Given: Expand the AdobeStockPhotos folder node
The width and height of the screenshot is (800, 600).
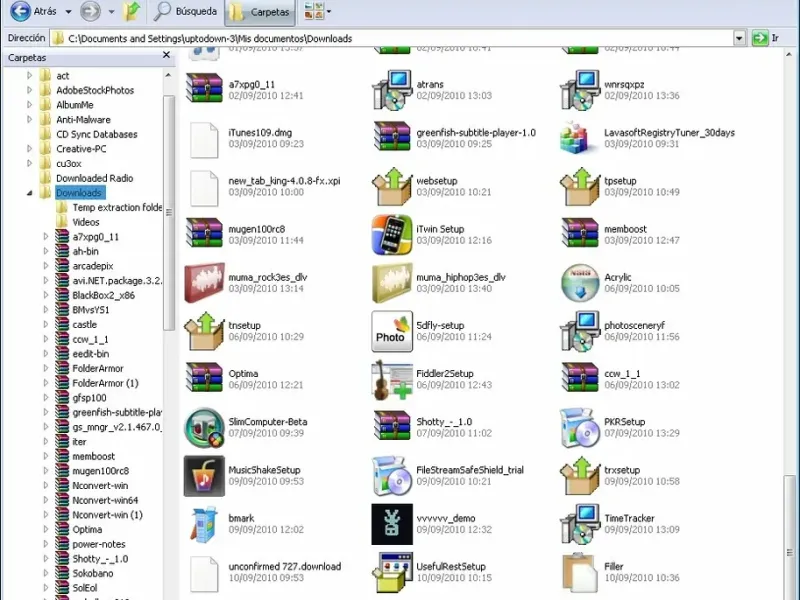Looking at the screenshot, I should pos(29,90).
